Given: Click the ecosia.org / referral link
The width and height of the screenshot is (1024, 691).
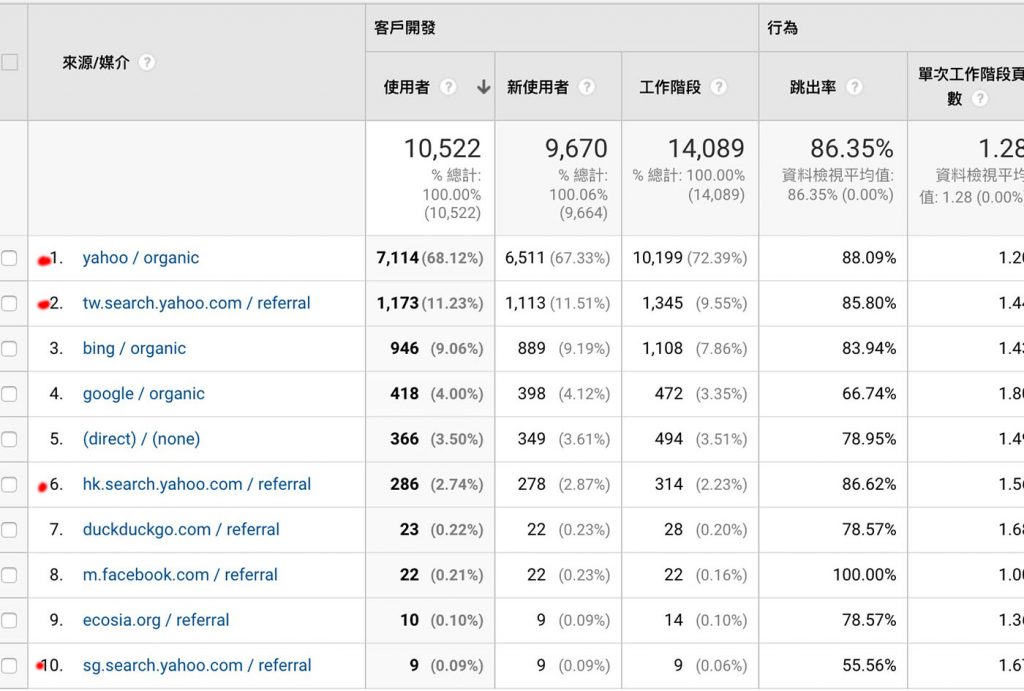Looking at the screenshot, I should coord(156,620).
